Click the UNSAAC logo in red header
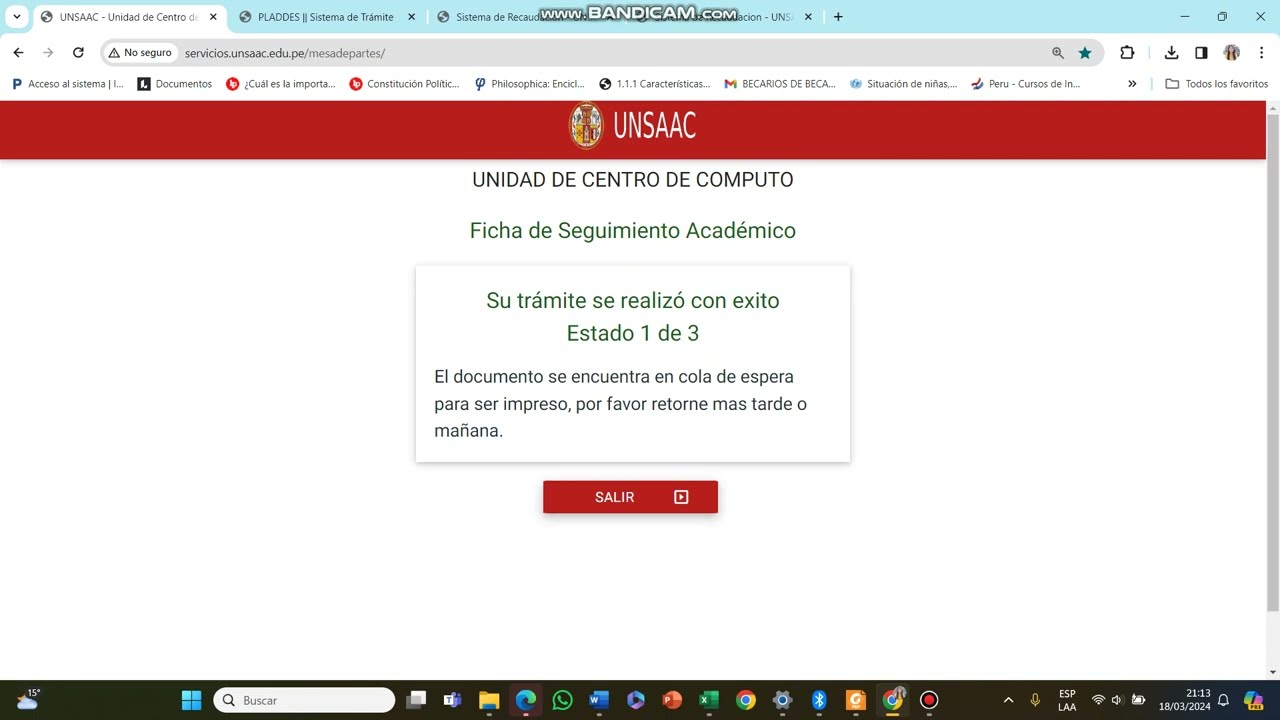 [x=632, y=126]
